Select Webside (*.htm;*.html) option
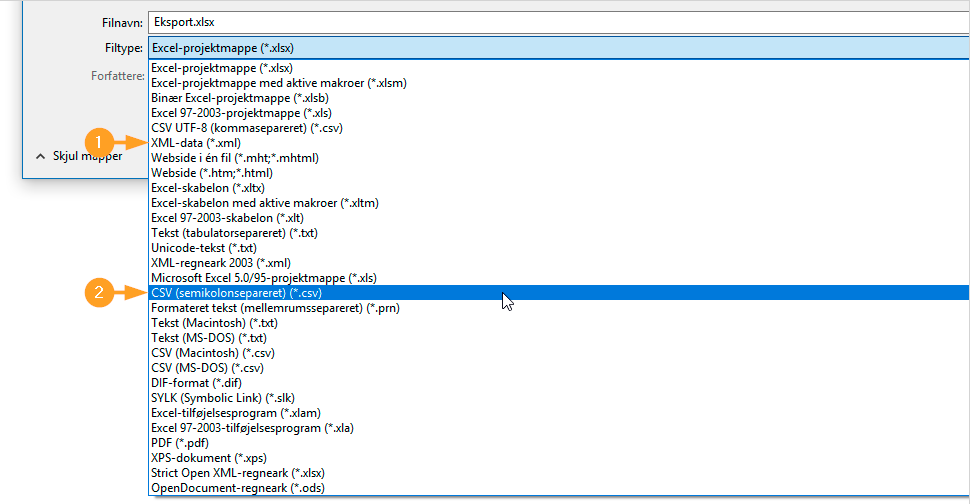970x504 pixels. 559,173
